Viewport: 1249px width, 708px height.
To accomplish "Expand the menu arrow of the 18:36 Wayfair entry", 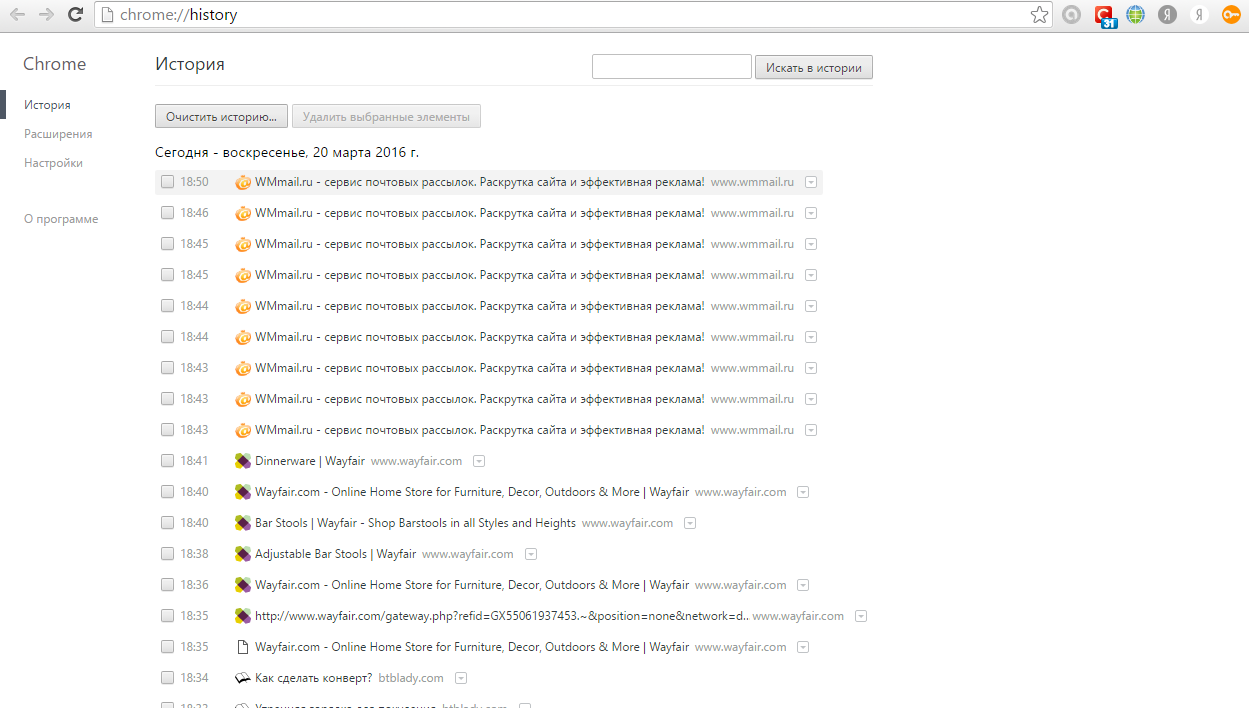I will 803,585.
